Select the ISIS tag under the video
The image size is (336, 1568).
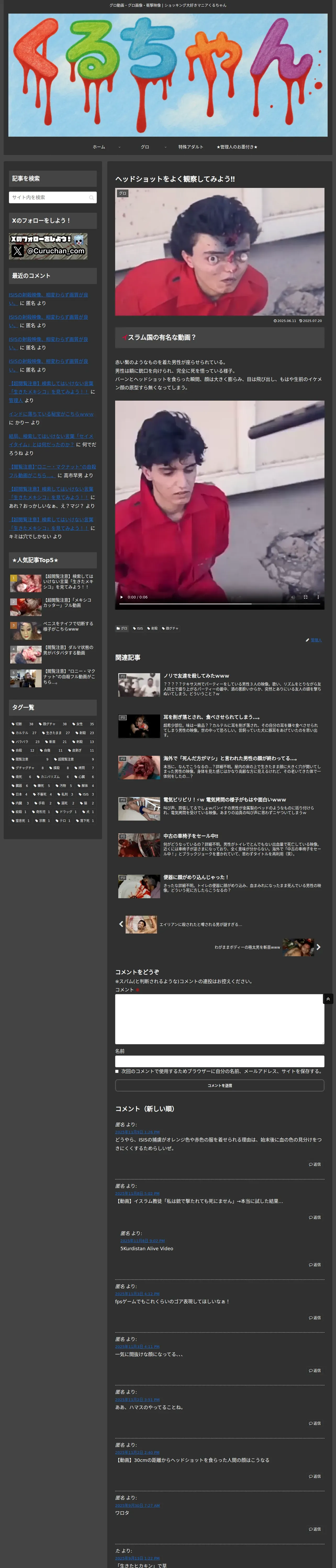[138, 628]
